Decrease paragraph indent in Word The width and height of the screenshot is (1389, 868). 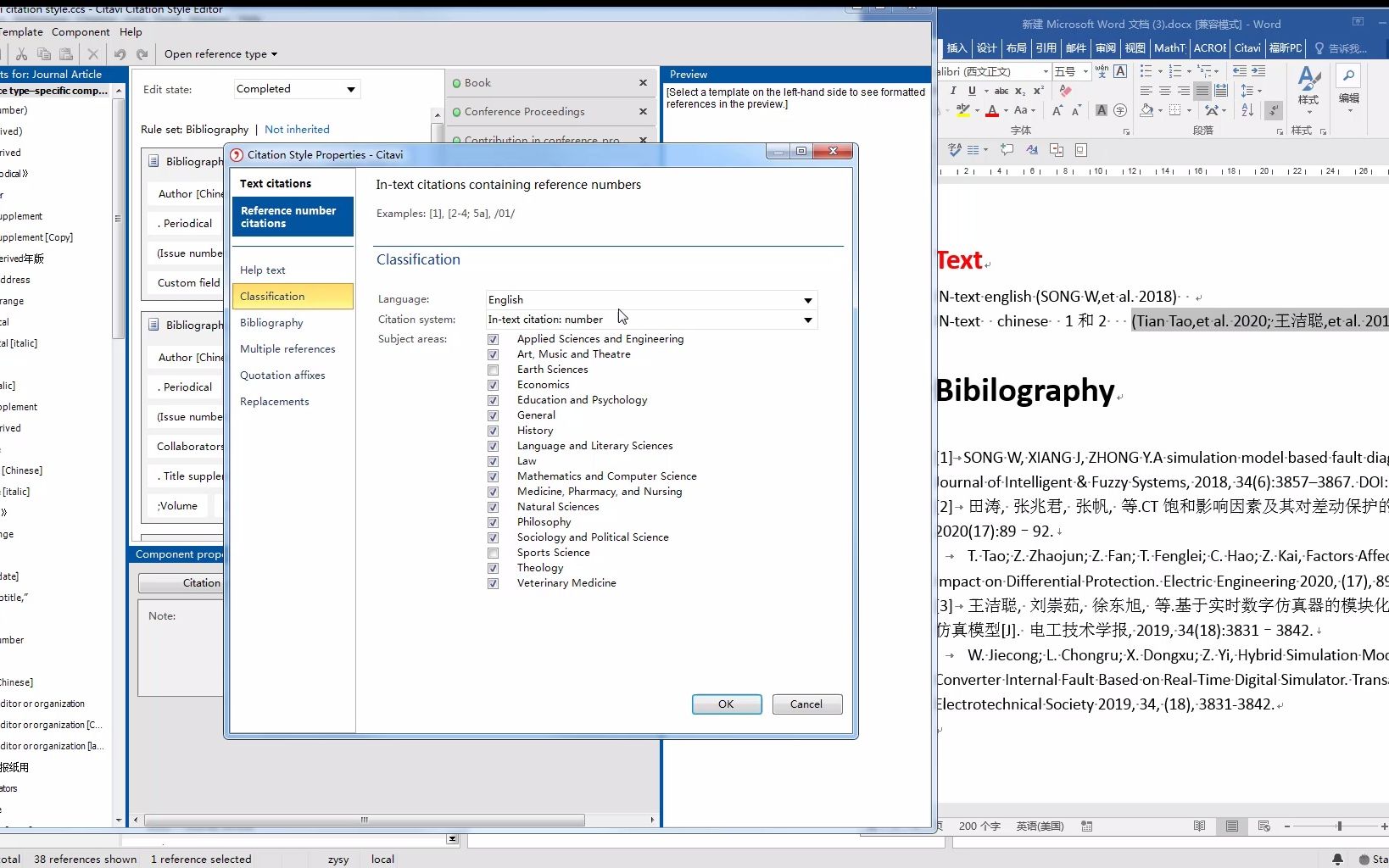(1239, 71)
